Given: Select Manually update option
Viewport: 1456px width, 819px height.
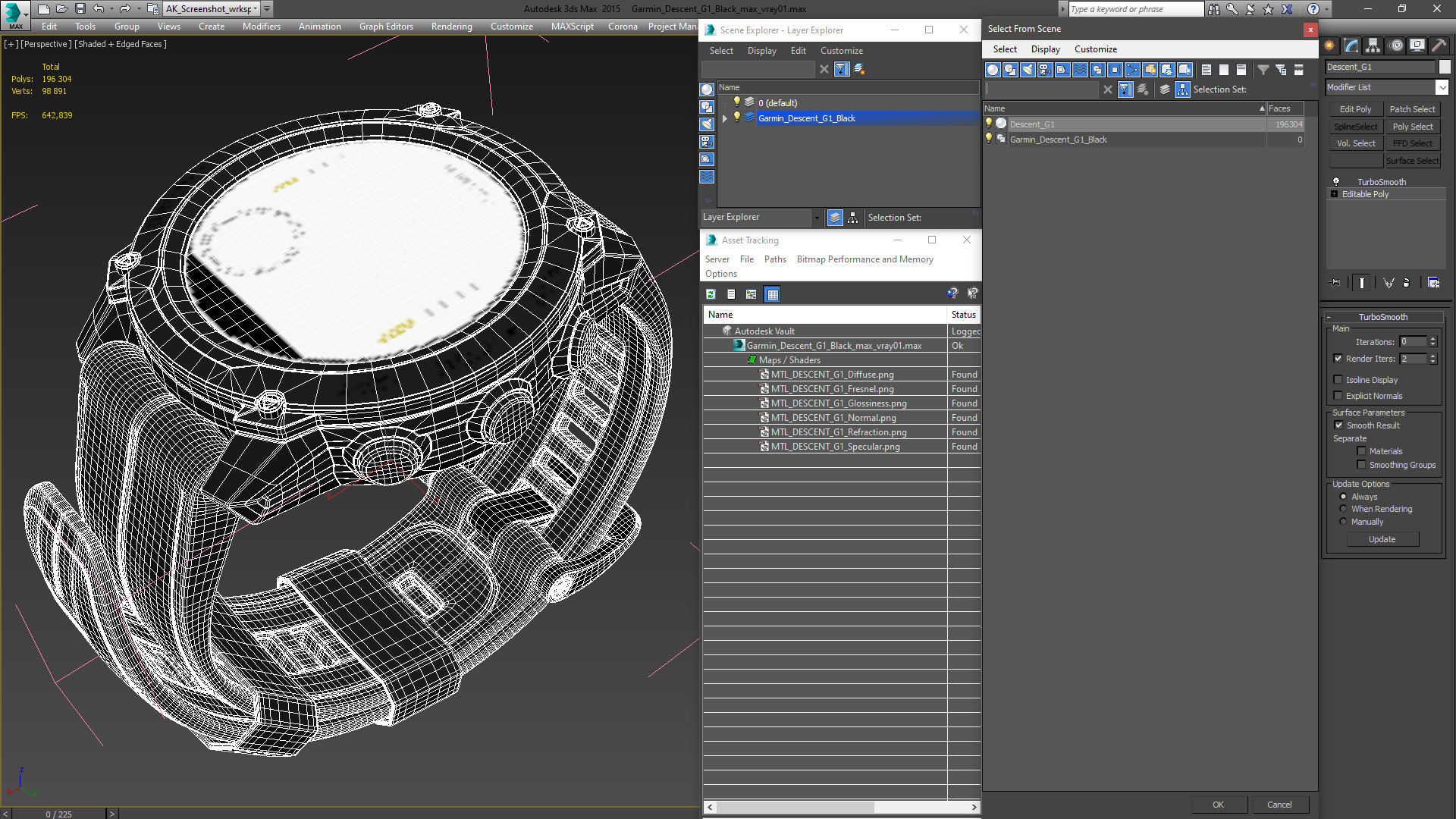Looking at the screenshot, I should coord(1344,522).
